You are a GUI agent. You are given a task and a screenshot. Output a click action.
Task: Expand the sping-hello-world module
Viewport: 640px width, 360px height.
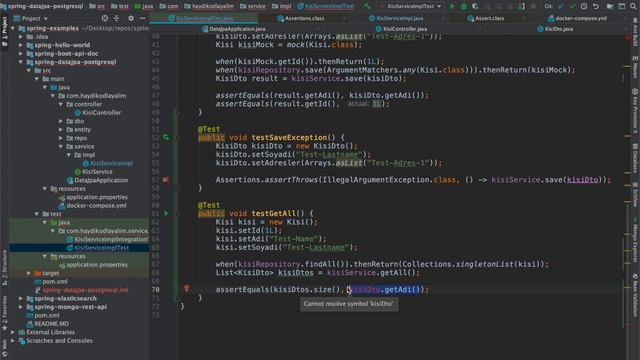click(x=21, y=45)
